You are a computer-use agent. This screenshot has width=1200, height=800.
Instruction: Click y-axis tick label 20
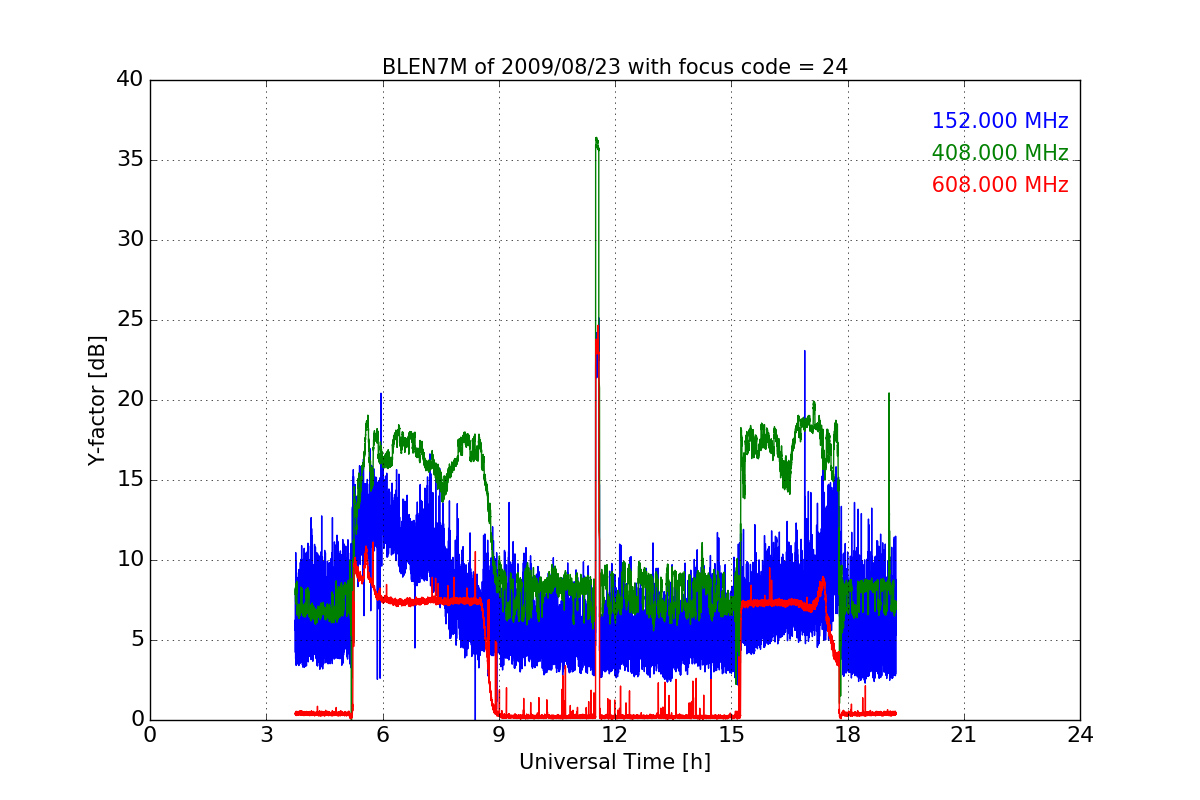pos(130,400)
